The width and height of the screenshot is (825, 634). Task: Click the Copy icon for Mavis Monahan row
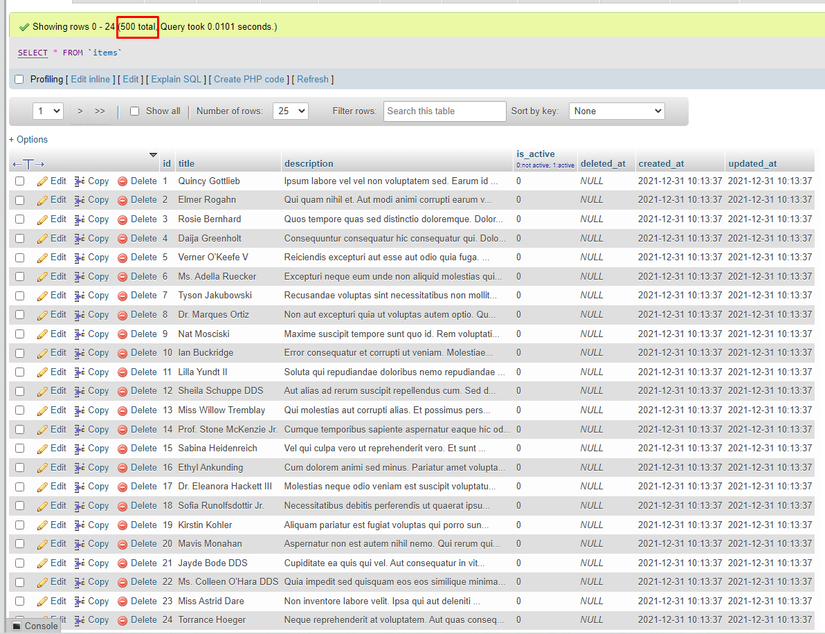[79, 545]
